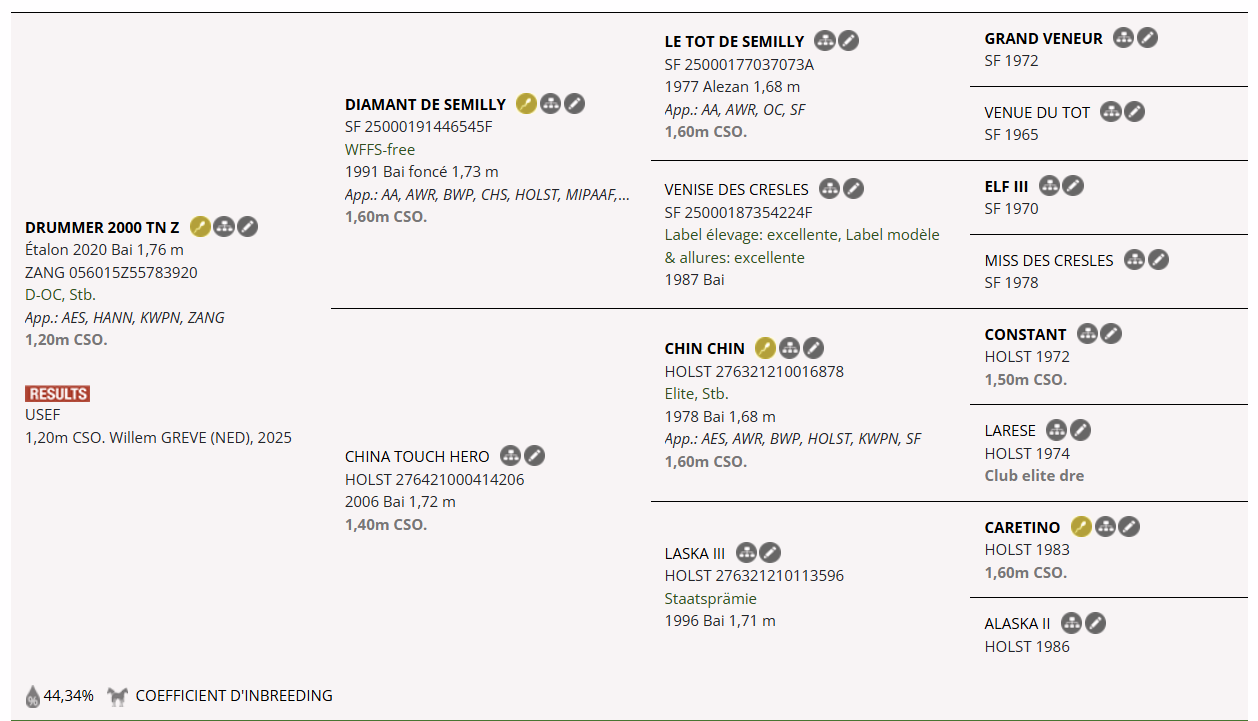The width and height of the screenshot is (1258, 721).
Task: Click the horse icon beside Coefficient d'Inbreeding
Action: 118,696
